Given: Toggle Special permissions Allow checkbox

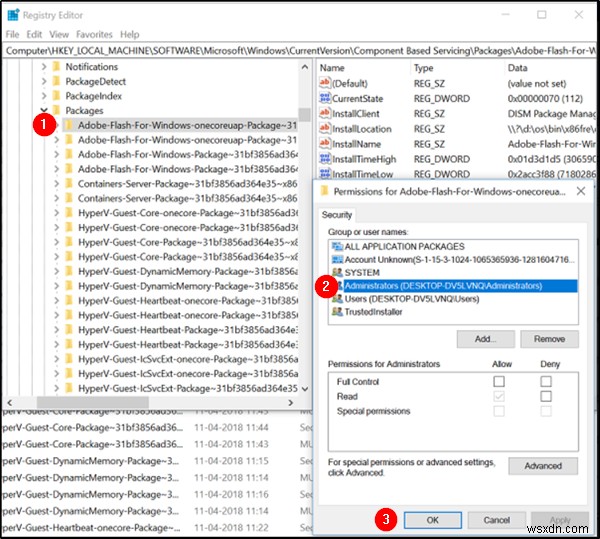Looking at the screenshot, I should tap(499, 411).
